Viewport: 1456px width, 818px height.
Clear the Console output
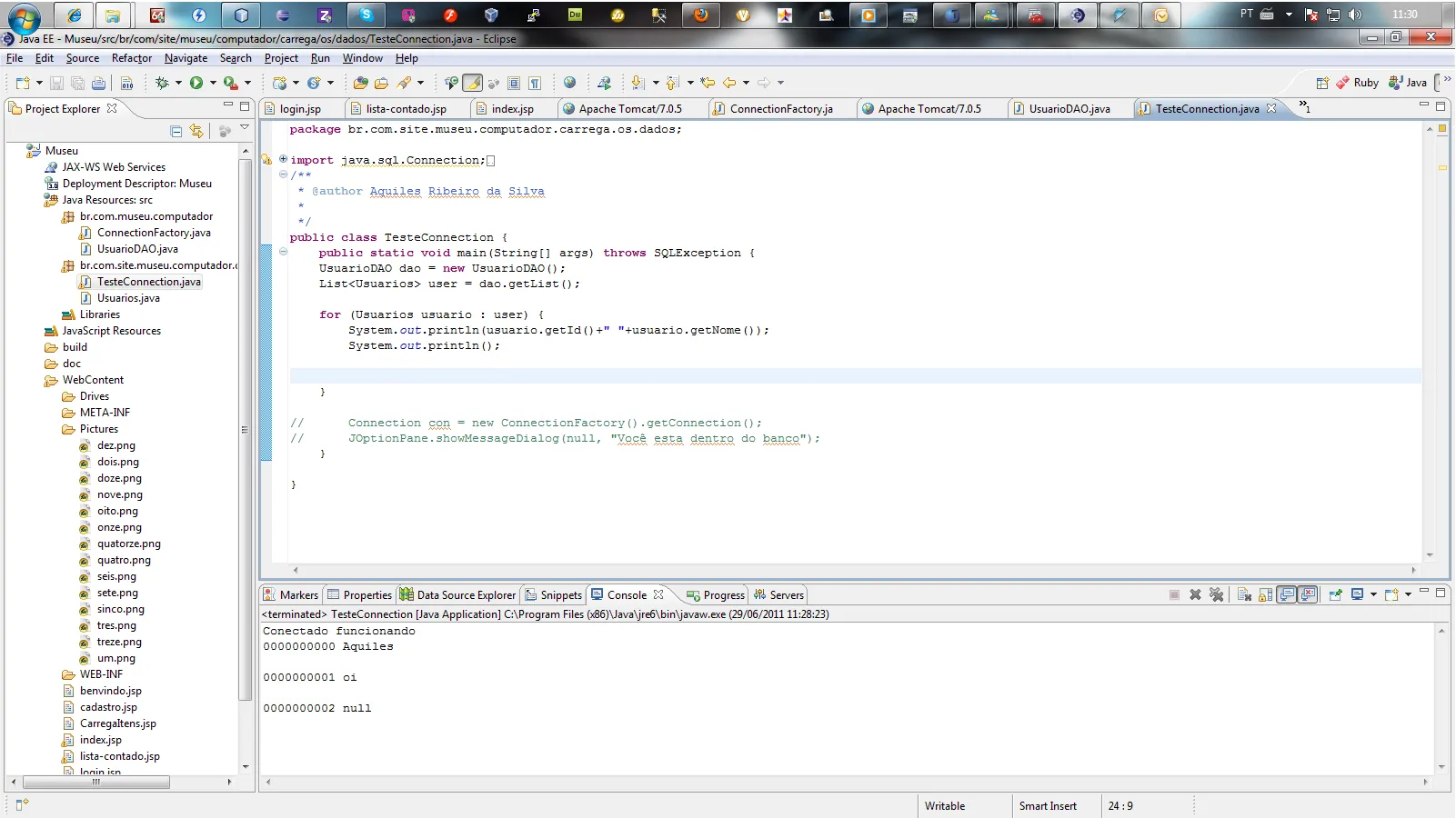click(1244, 594)
